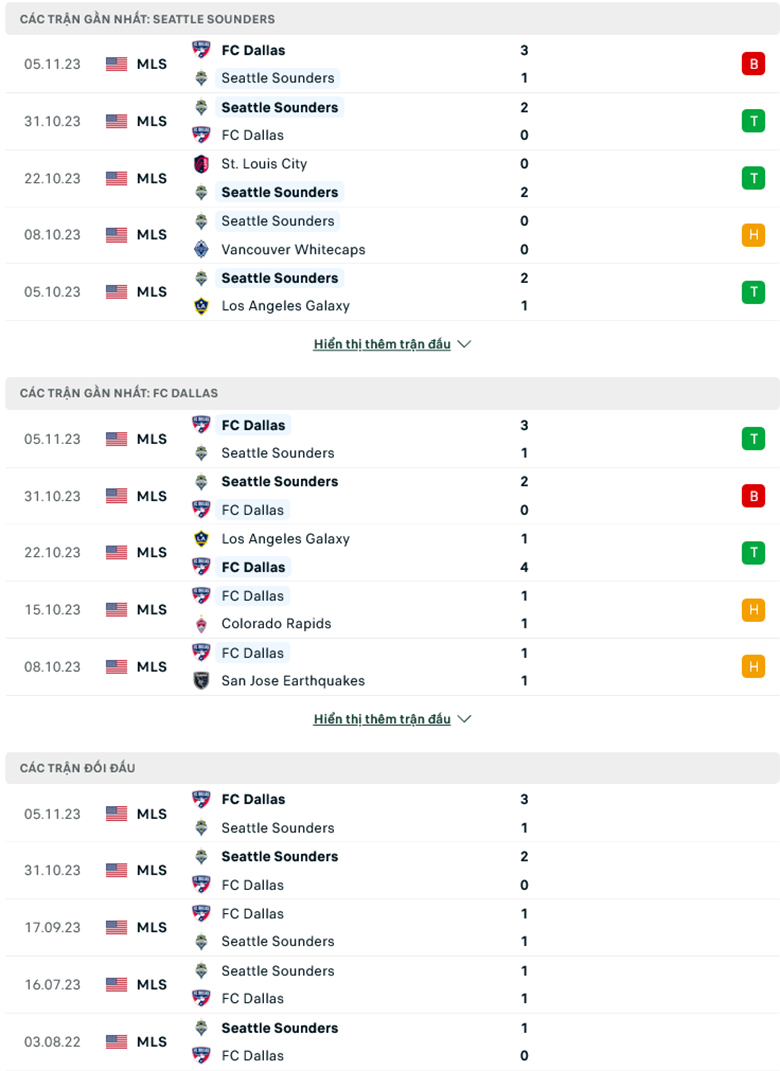Click the yellow H badge for Colorado Rapids match
Image resolution: width=780 pixels, height=1071 pixels.
[753, 609]
